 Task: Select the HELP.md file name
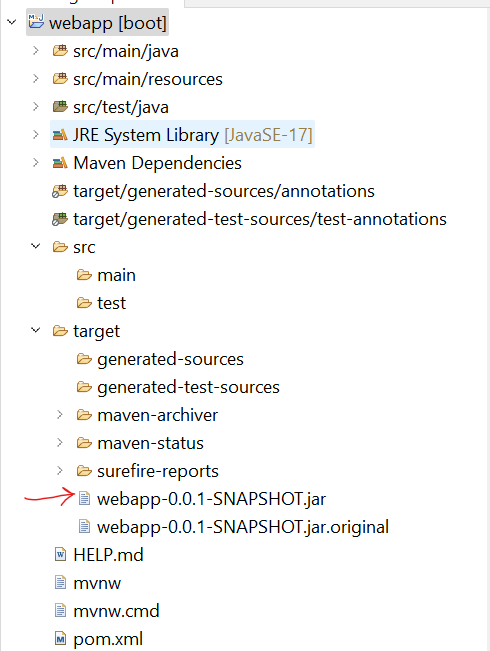(108, 555)
